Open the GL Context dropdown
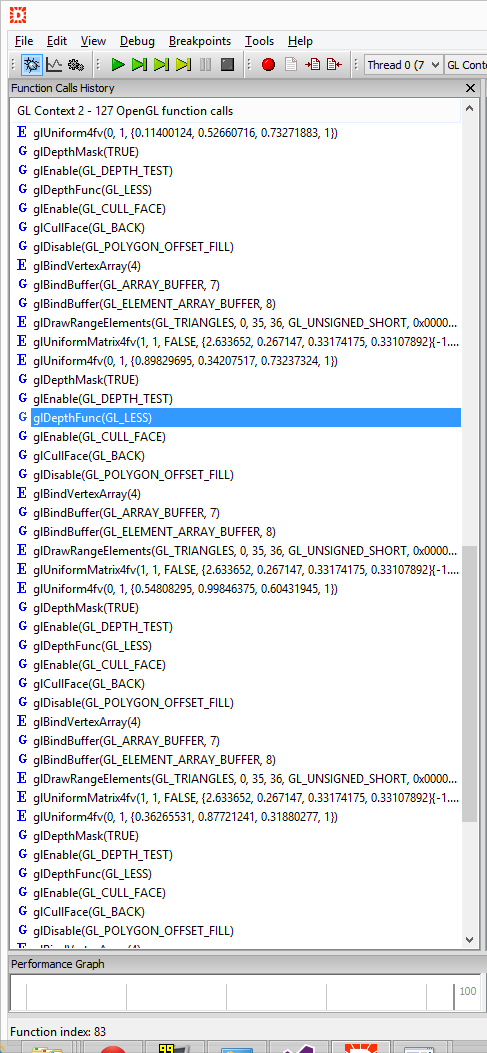The height and width of the screenshot is (1053, 487). coord(466,64)
